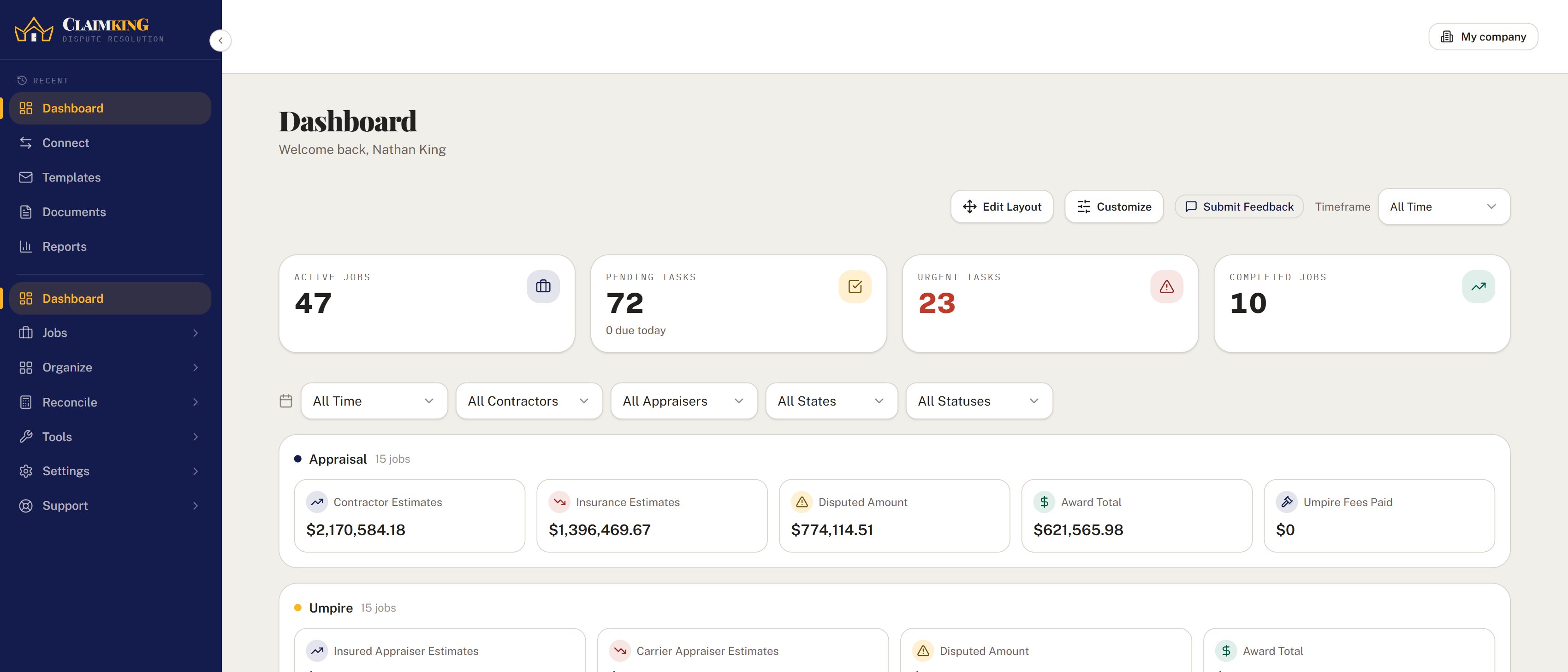Click the Appraisal Award Total dollar icon
The image size is (1568, 672).
(1044, 502)
